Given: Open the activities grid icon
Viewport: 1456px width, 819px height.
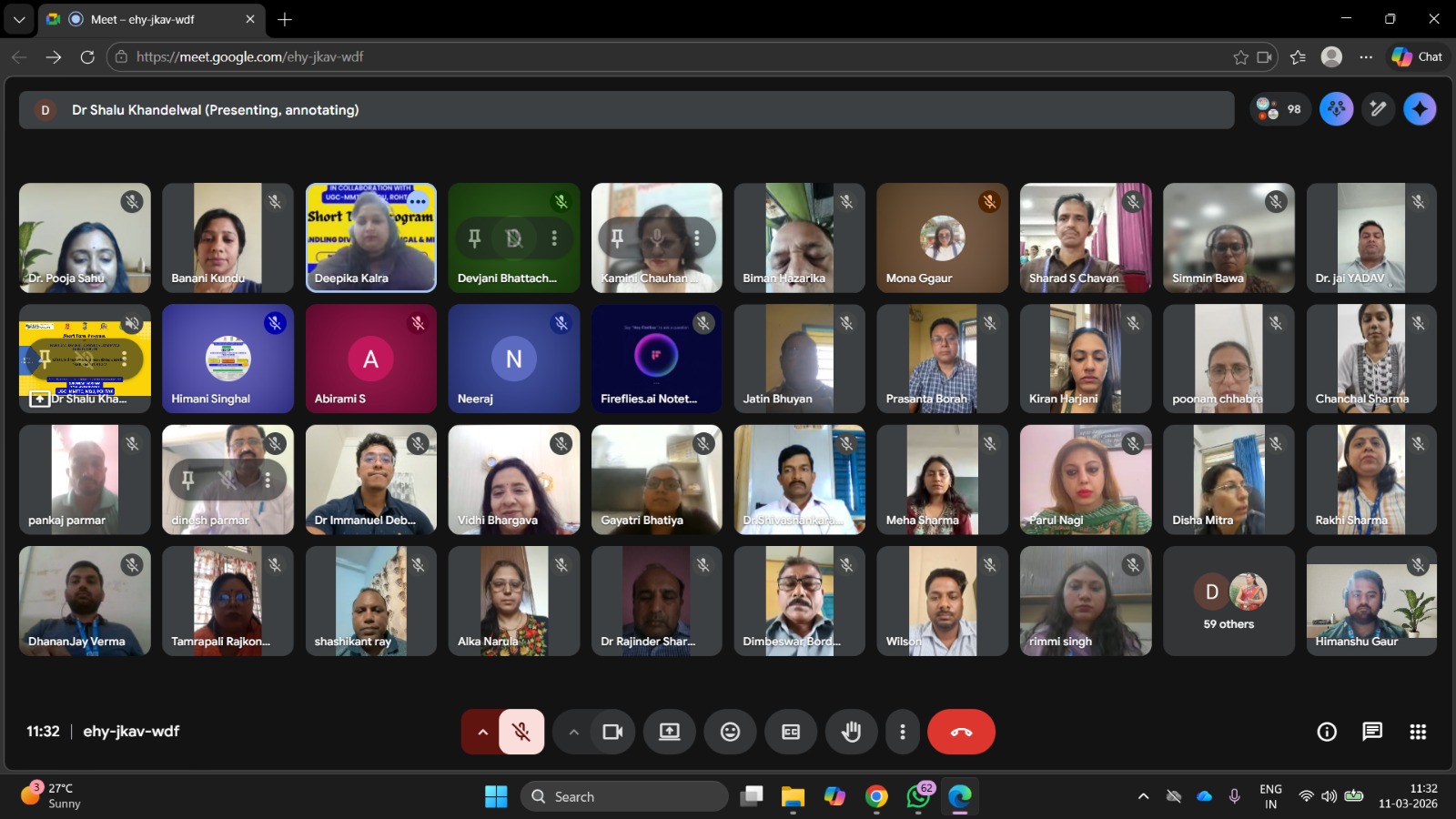Looking at the screenshot, I should [x=1417, y=732].
